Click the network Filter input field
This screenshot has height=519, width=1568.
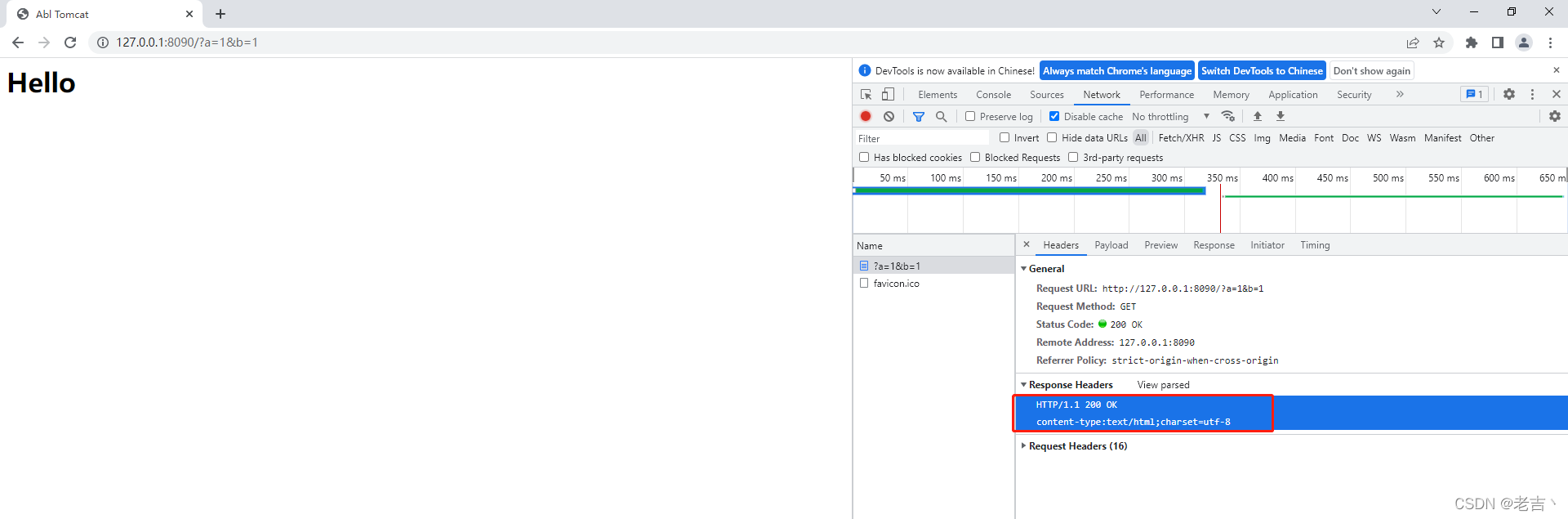[x=923, y=139]
